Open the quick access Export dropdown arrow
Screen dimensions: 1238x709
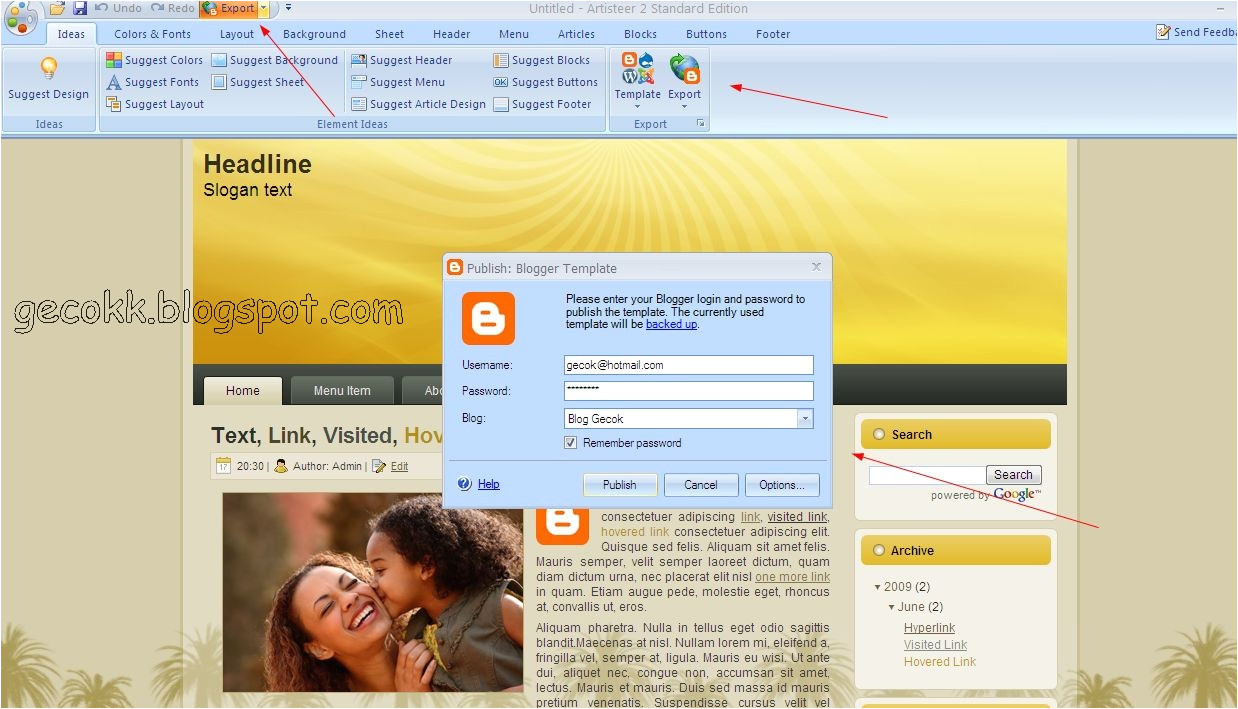264,8
